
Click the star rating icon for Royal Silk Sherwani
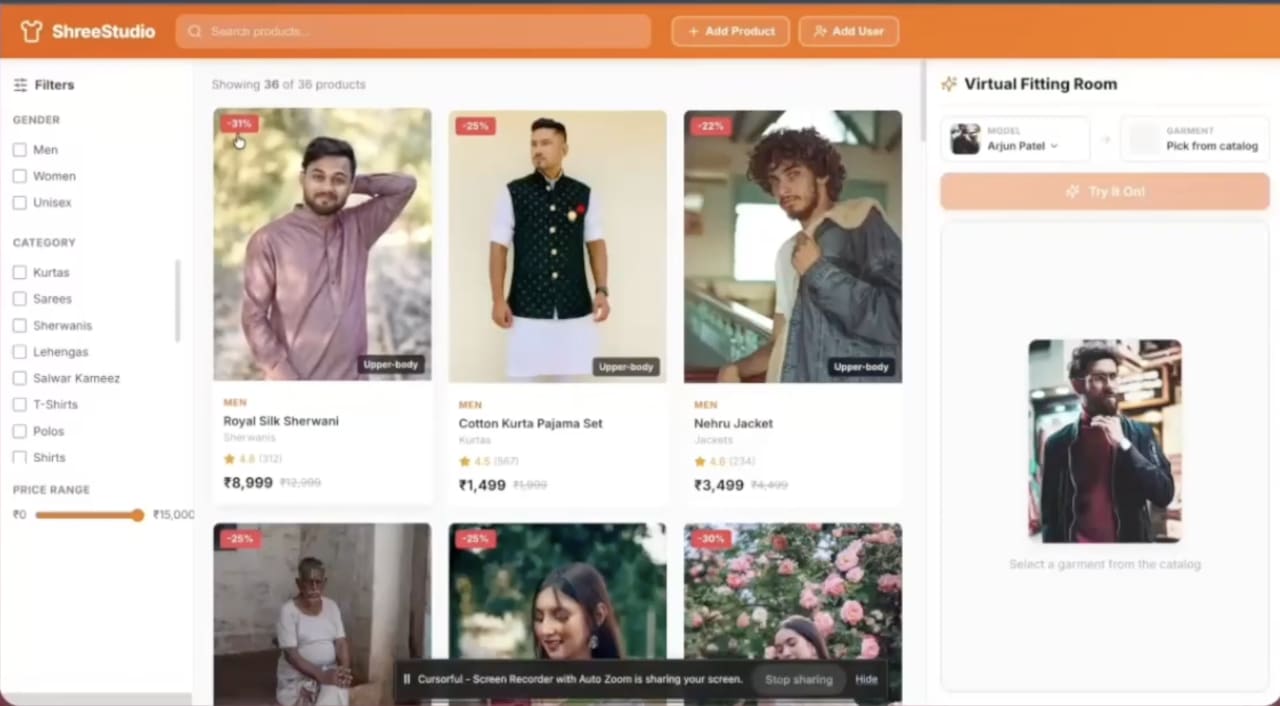click(x=229, y=459)
